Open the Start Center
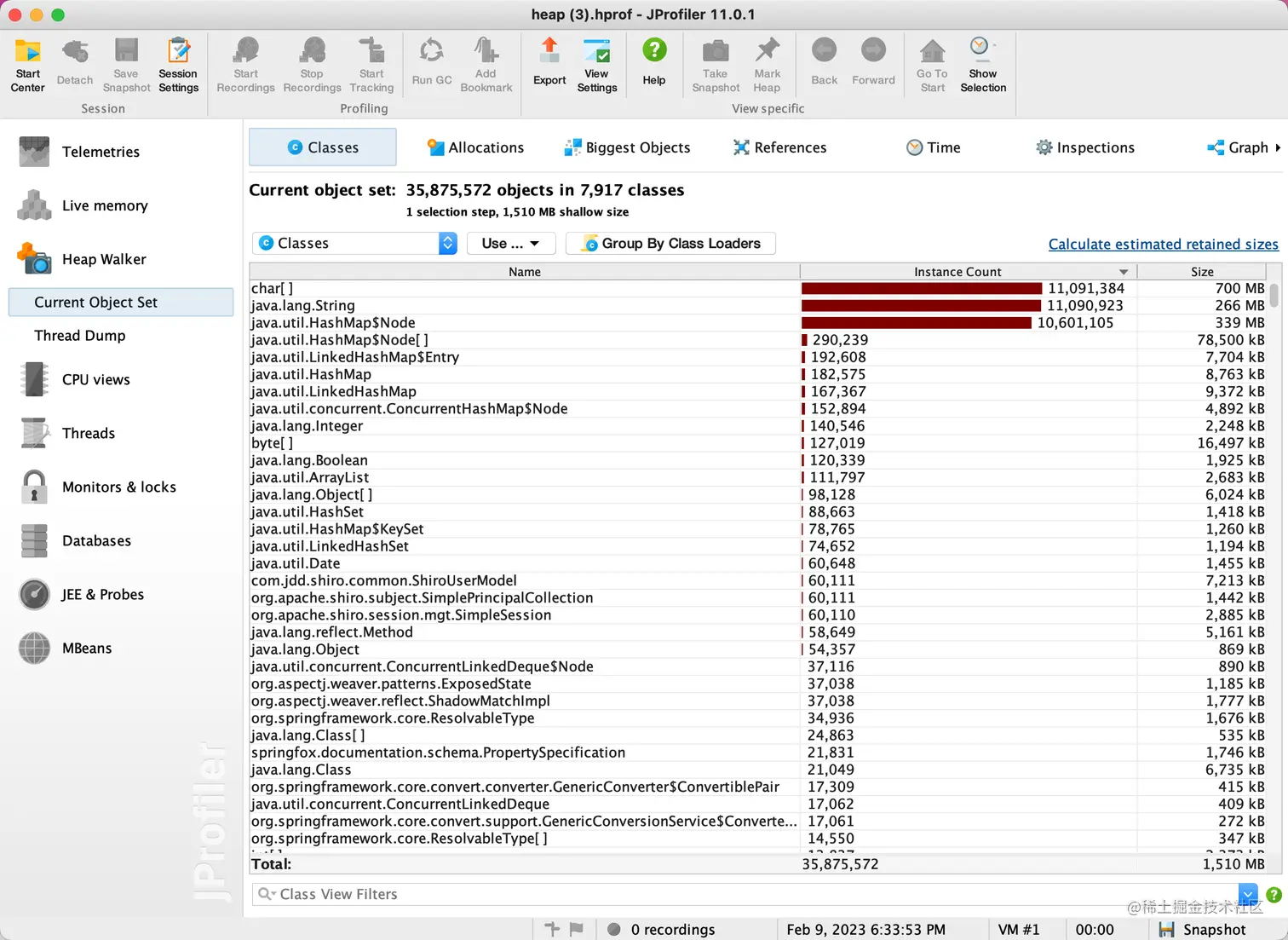Image resolution: width=1288 pixels, height=940 pixels. pyautogui.click(x=27, y=66)
